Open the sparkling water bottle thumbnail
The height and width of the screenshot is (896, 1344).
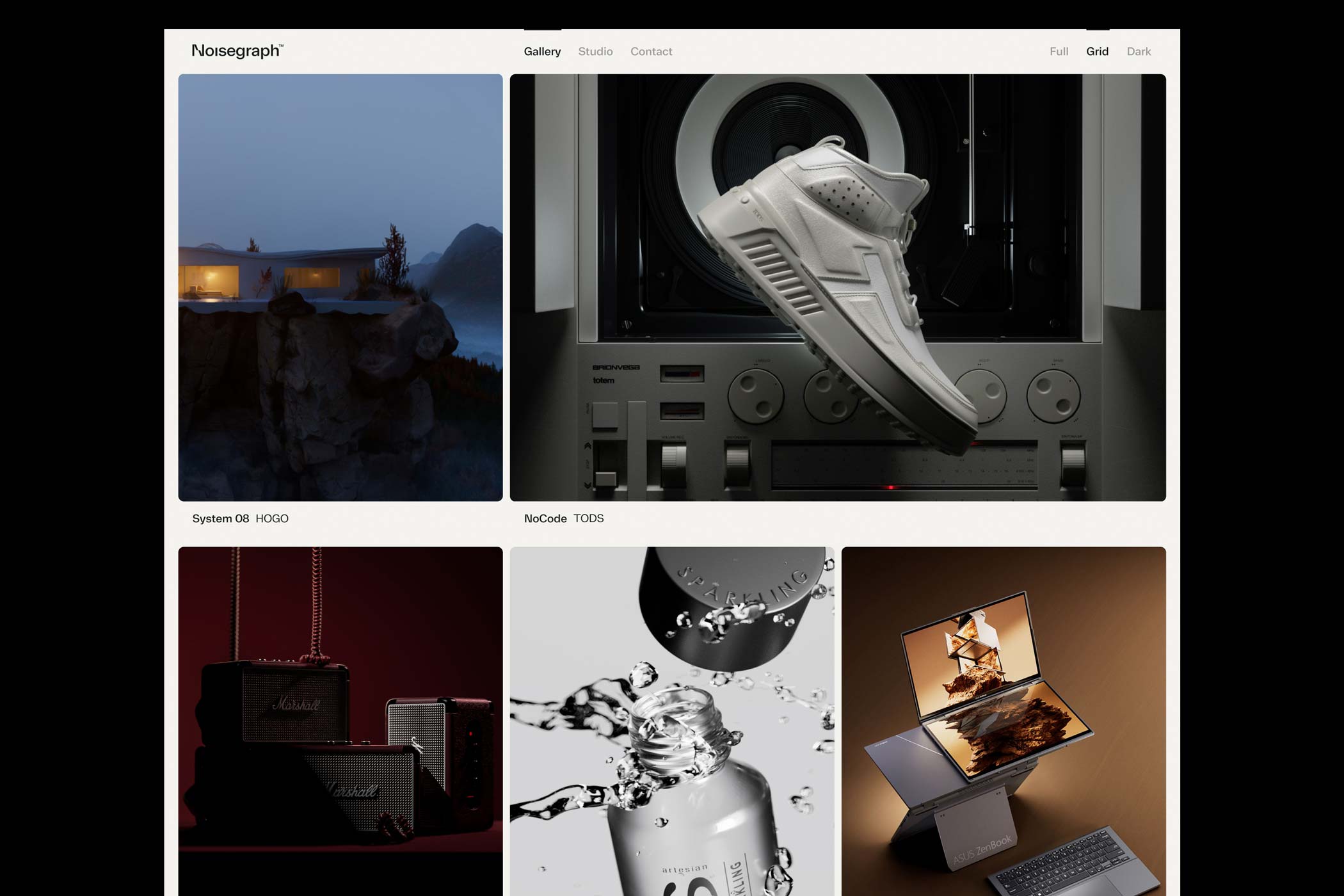672,720
